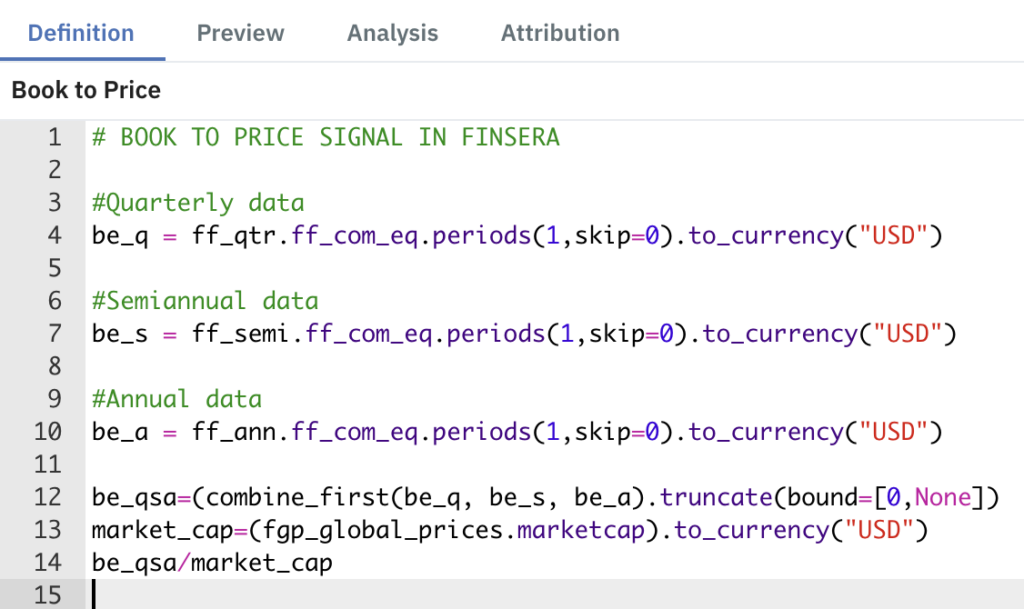This screenshot has height=609, width=1024.
Task: Click the be_qsa/market_cap expression
Action: [212, 563]
